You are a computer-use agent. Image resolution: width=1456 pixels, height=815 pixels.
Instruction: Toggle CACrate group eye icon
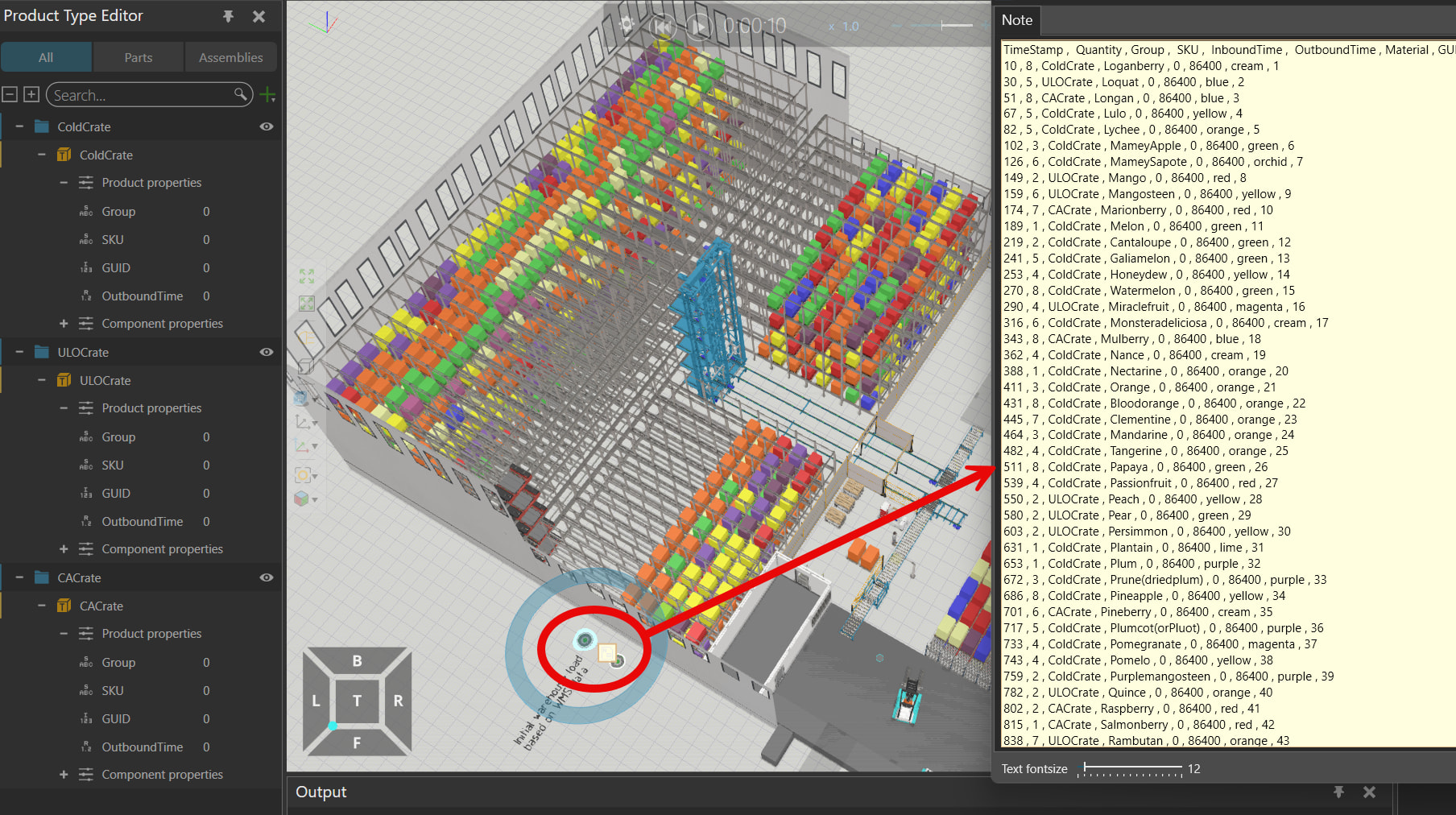267,578
